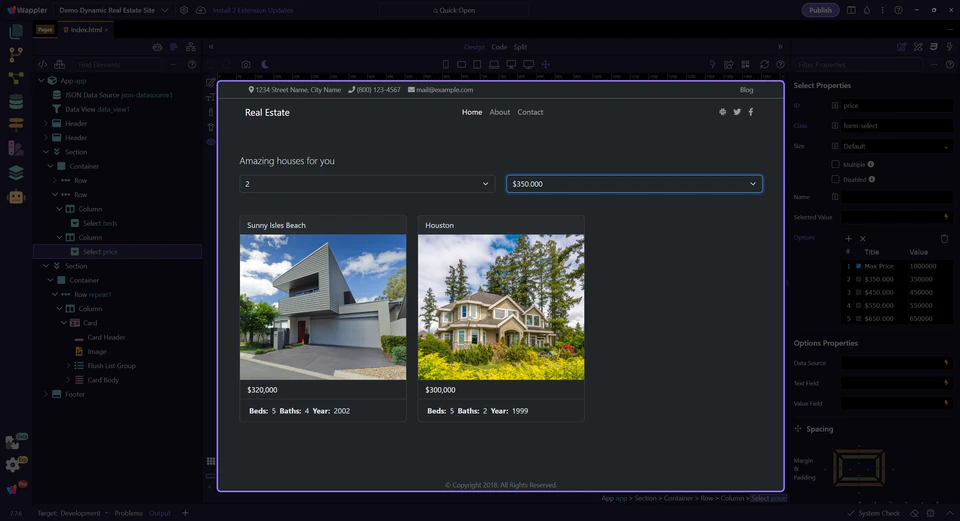Open the $350.000 price dropdown
960x521 pixels.
(634, 184)
